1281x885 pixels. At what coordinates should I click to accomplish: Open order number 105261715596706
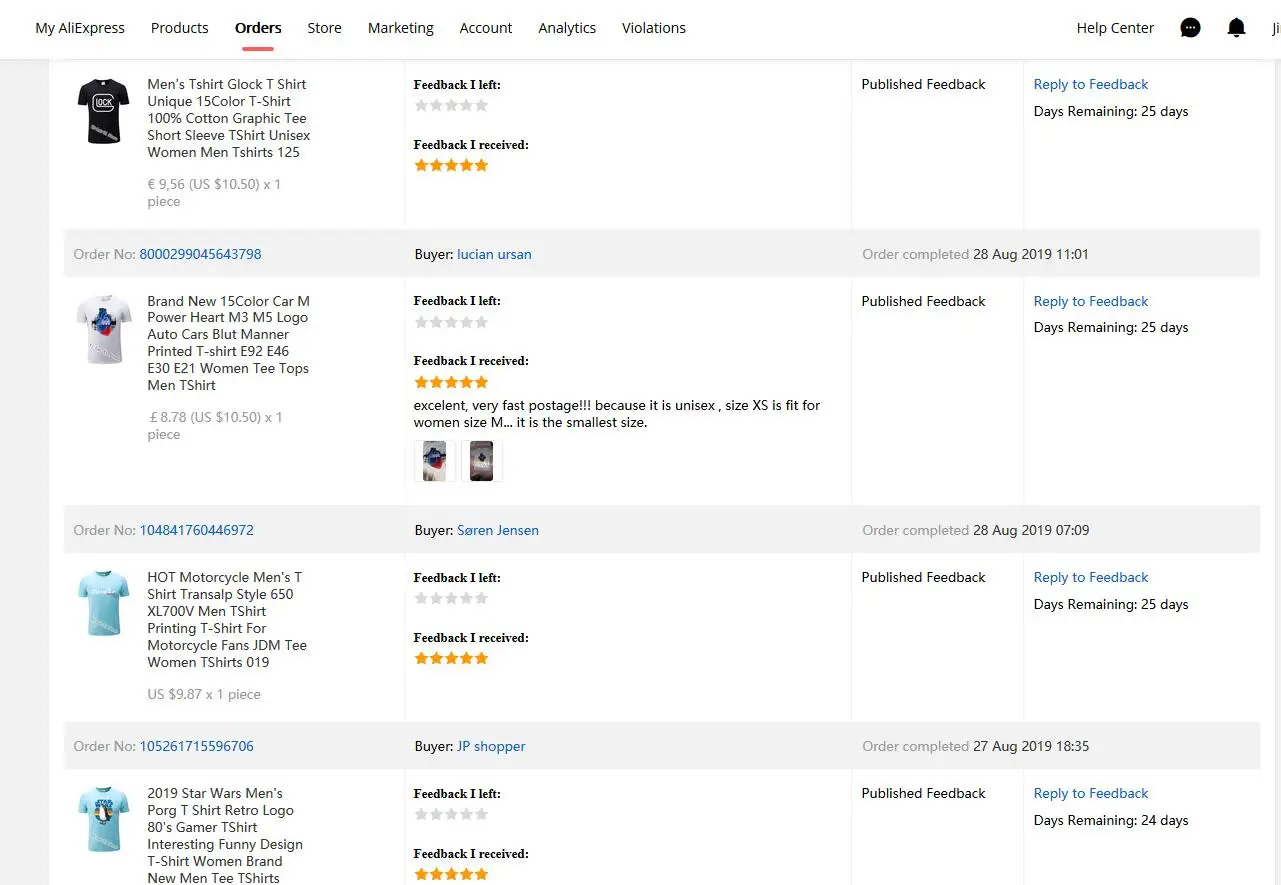pos(196,746)
